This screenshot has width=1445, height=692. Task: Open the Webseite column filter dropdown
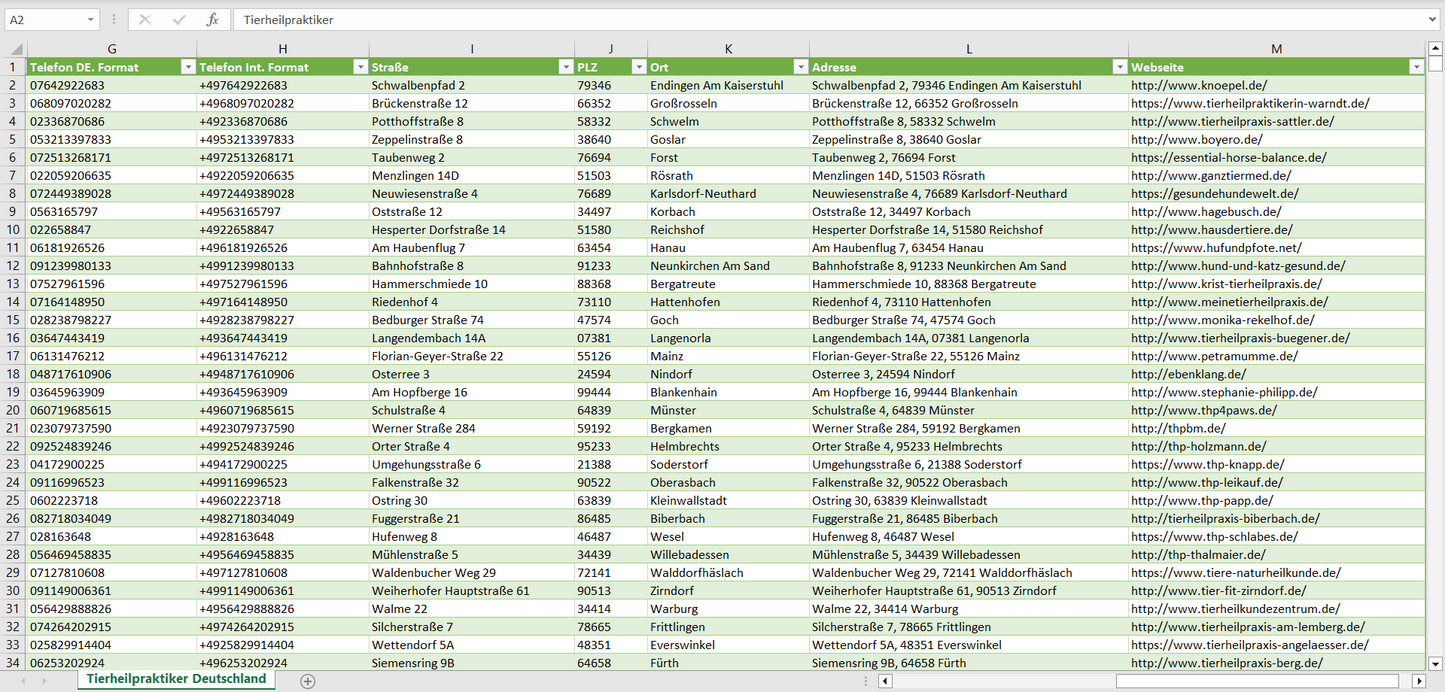(1416, 67)
